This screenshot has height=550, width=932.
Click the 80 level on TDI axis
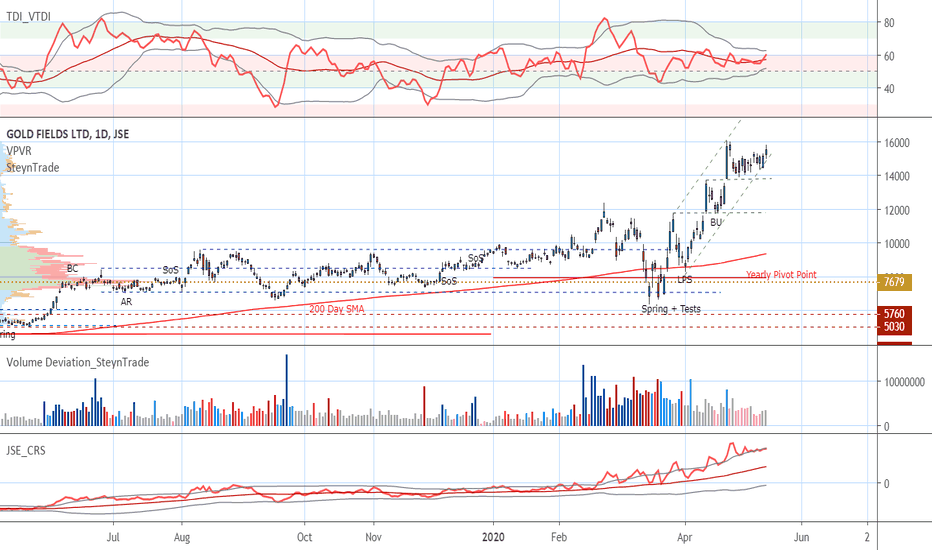pyautogui.click(x=889, y=23)
